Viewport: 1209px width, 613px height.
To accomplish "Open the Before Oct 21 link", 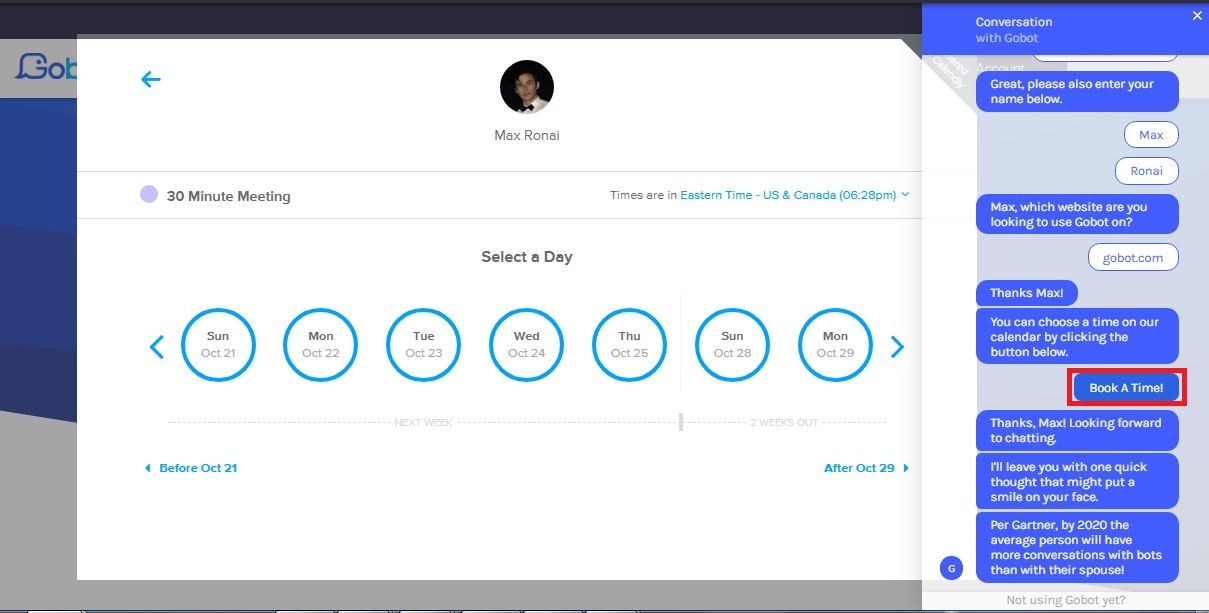I will point(191,468).
